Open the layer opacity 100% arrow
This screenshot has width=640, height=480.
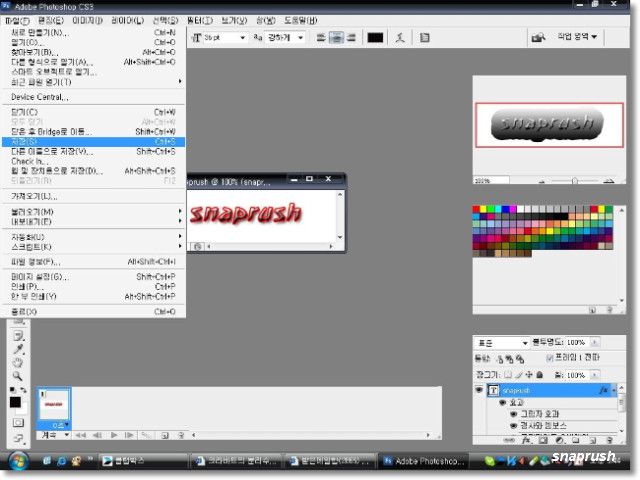(x=595, y=342)
